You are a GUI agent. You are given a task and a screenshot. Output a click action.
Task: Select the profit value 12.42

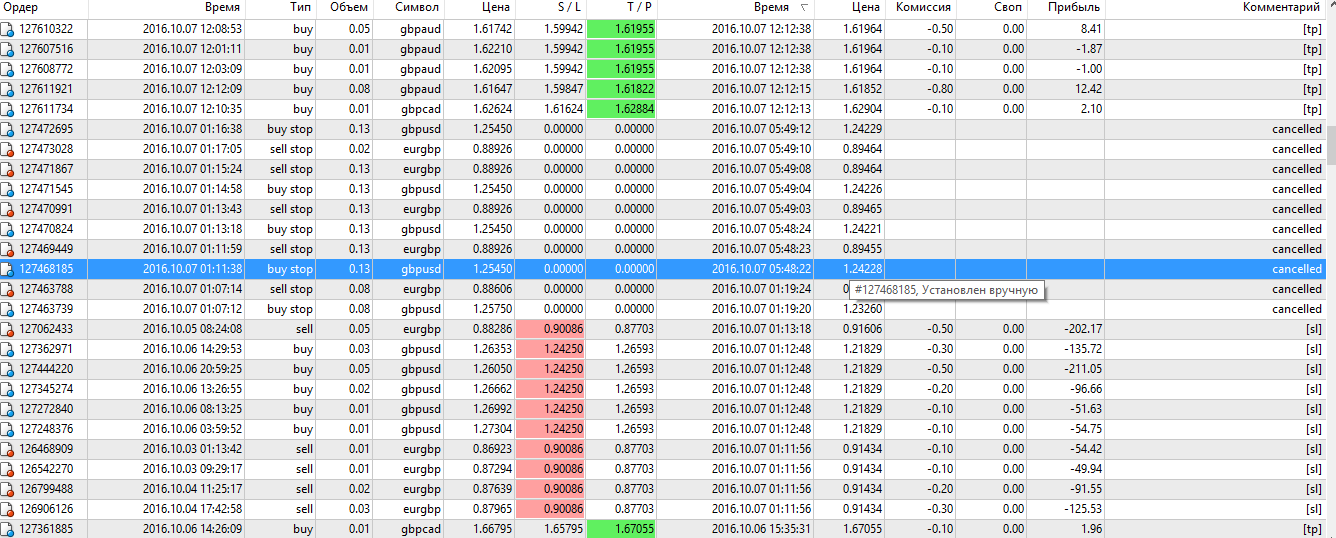pyautogui.click(x=1088, y=89)
